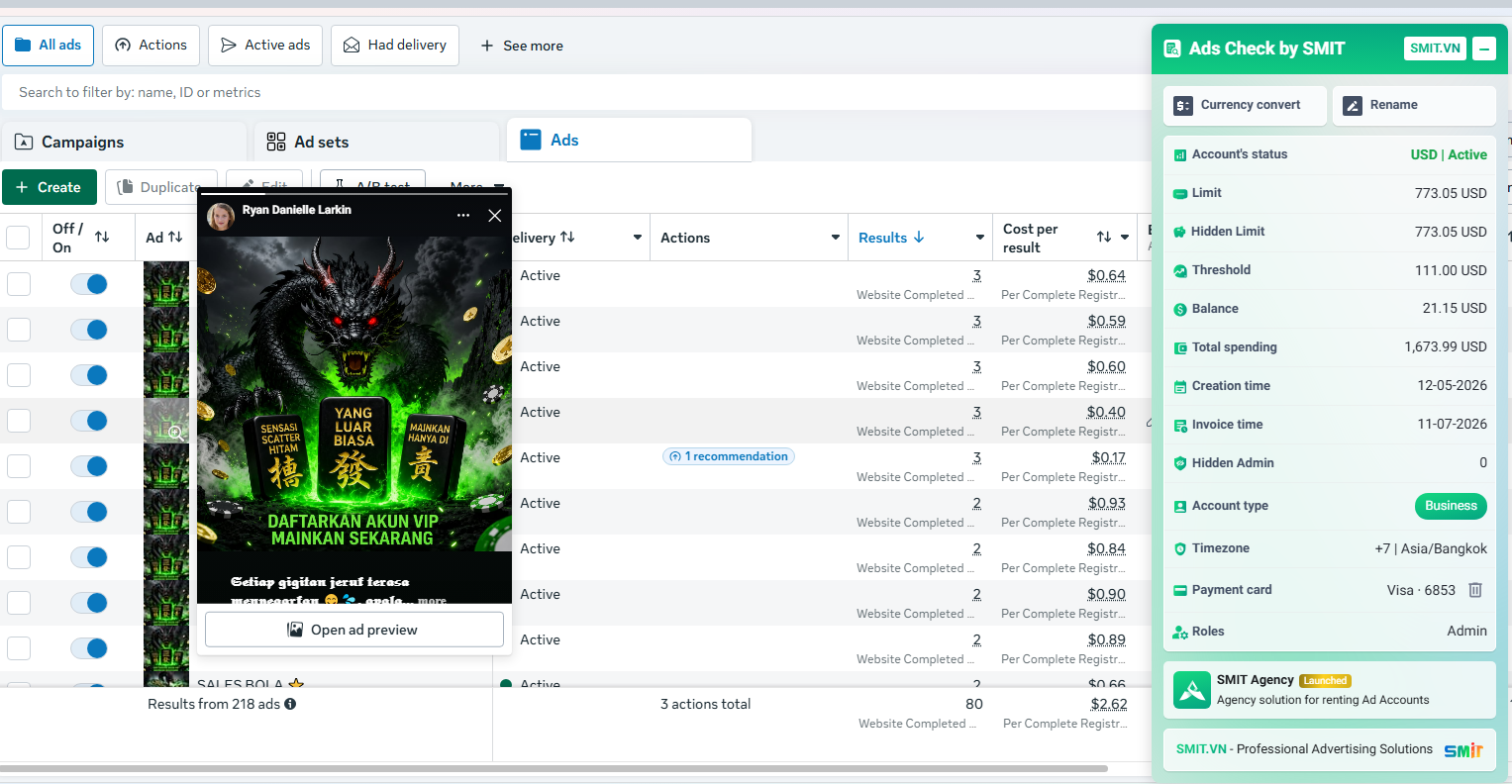Open the SMIT Agency banner
The height and width of the screenshot is (784, 1512).
[x=1330, y=690]
